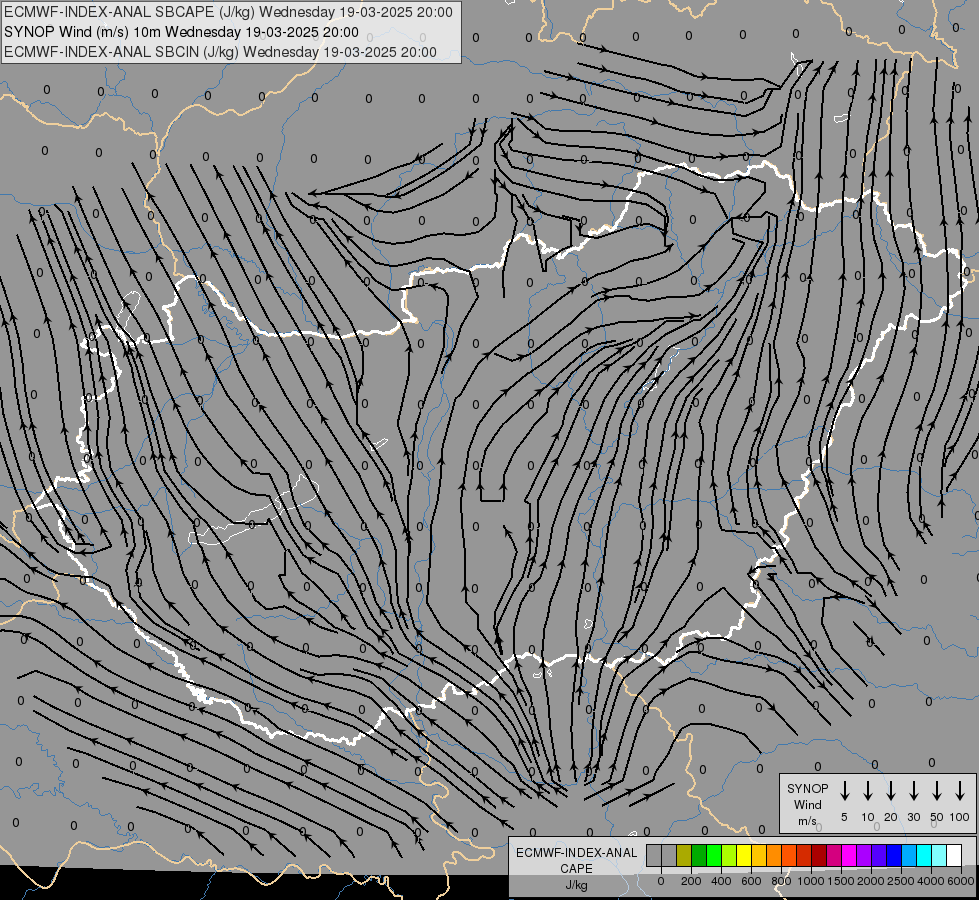Pick the white CAPE legend swatch
The height and width of the screenshot is (900, 979).
point(955,855)
